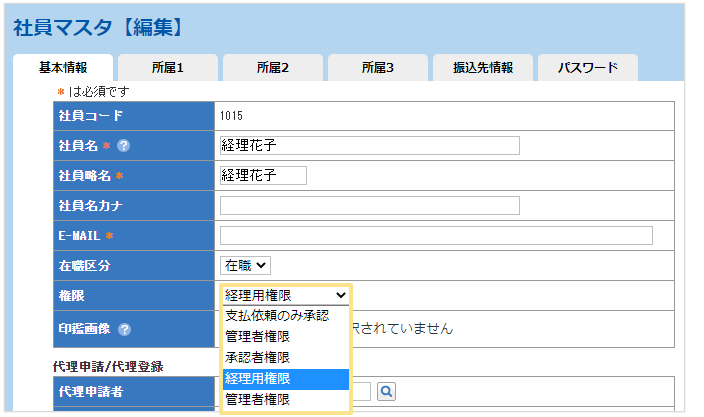Click the 代理申請者 text box
Viewport: 704px width, 417px height.
click(x=360, y=392)
